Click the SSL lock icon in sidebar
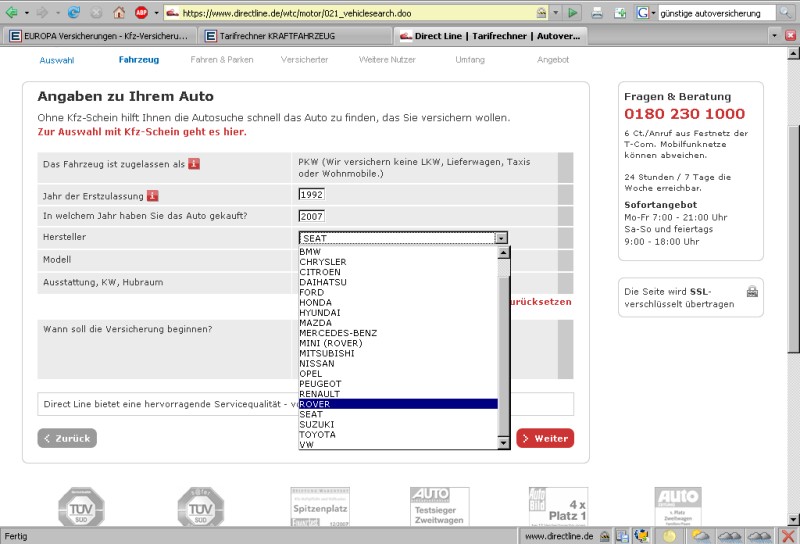This screenshot has width=800, height=544. [752, 291]
